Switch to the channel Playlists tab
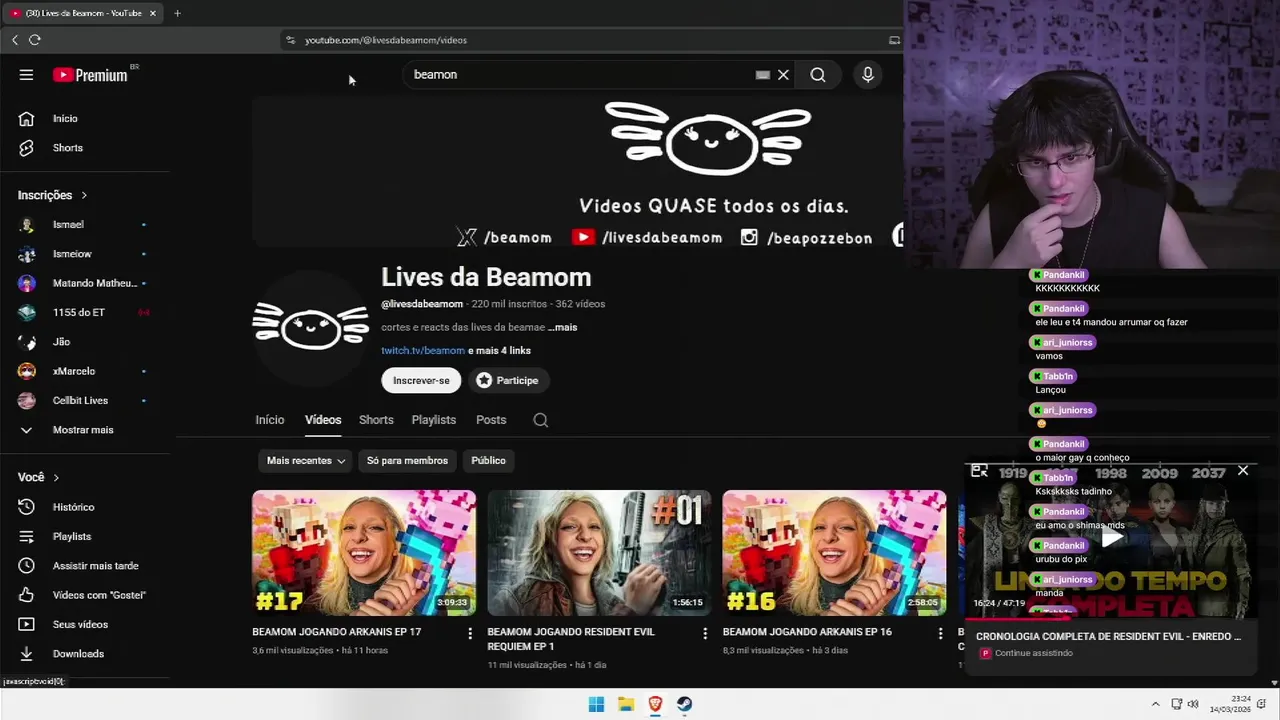Viewport: 1280px width, 720px height. [x=434, y=420]
